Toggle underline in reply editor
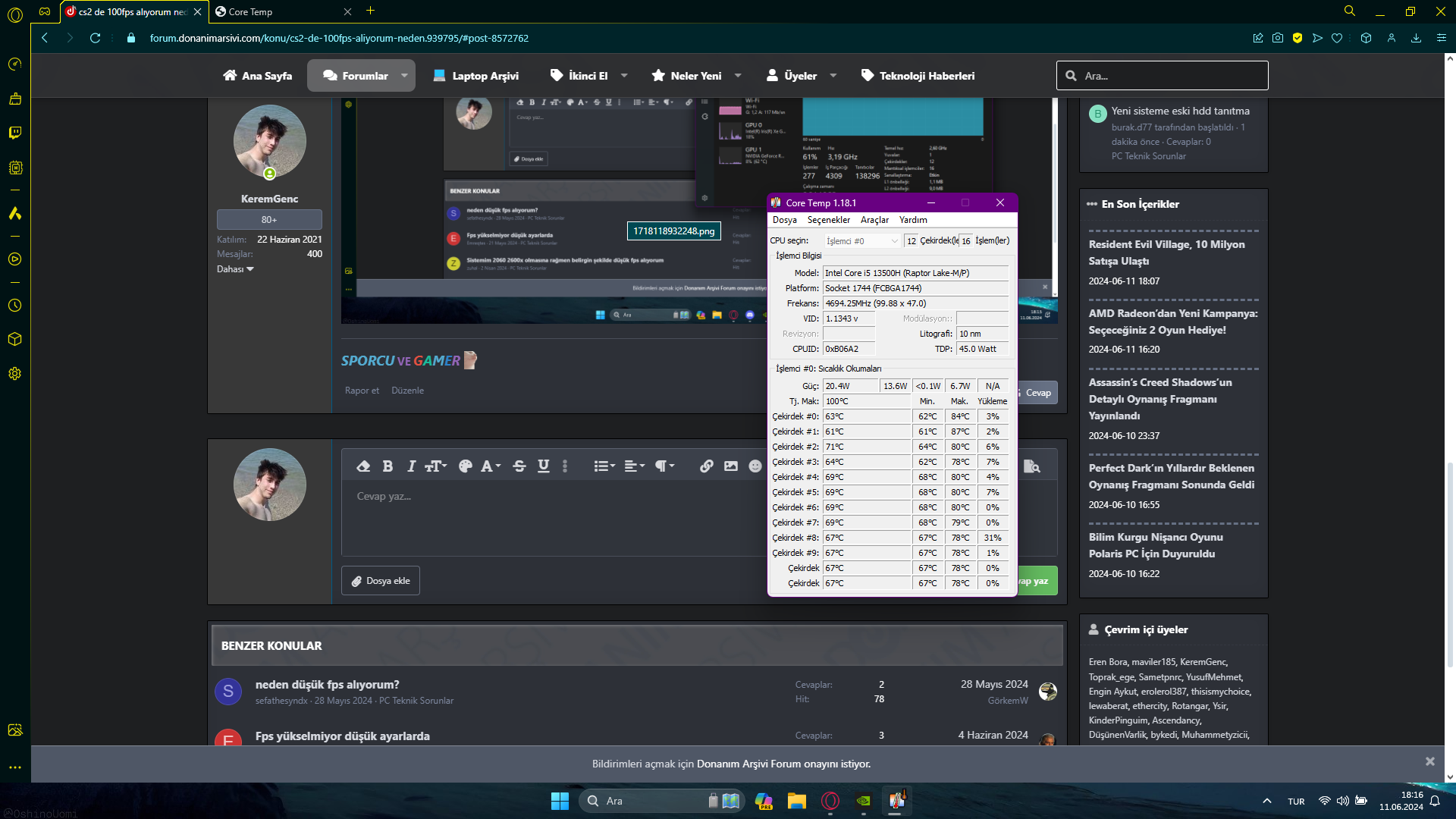Screen dimensions: 1456x819 pos(544,466)
